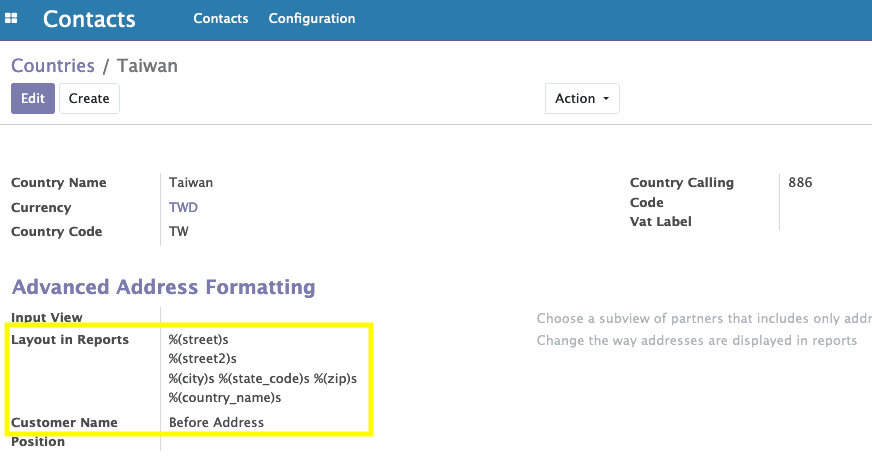Open the Configuration menu

312,18
